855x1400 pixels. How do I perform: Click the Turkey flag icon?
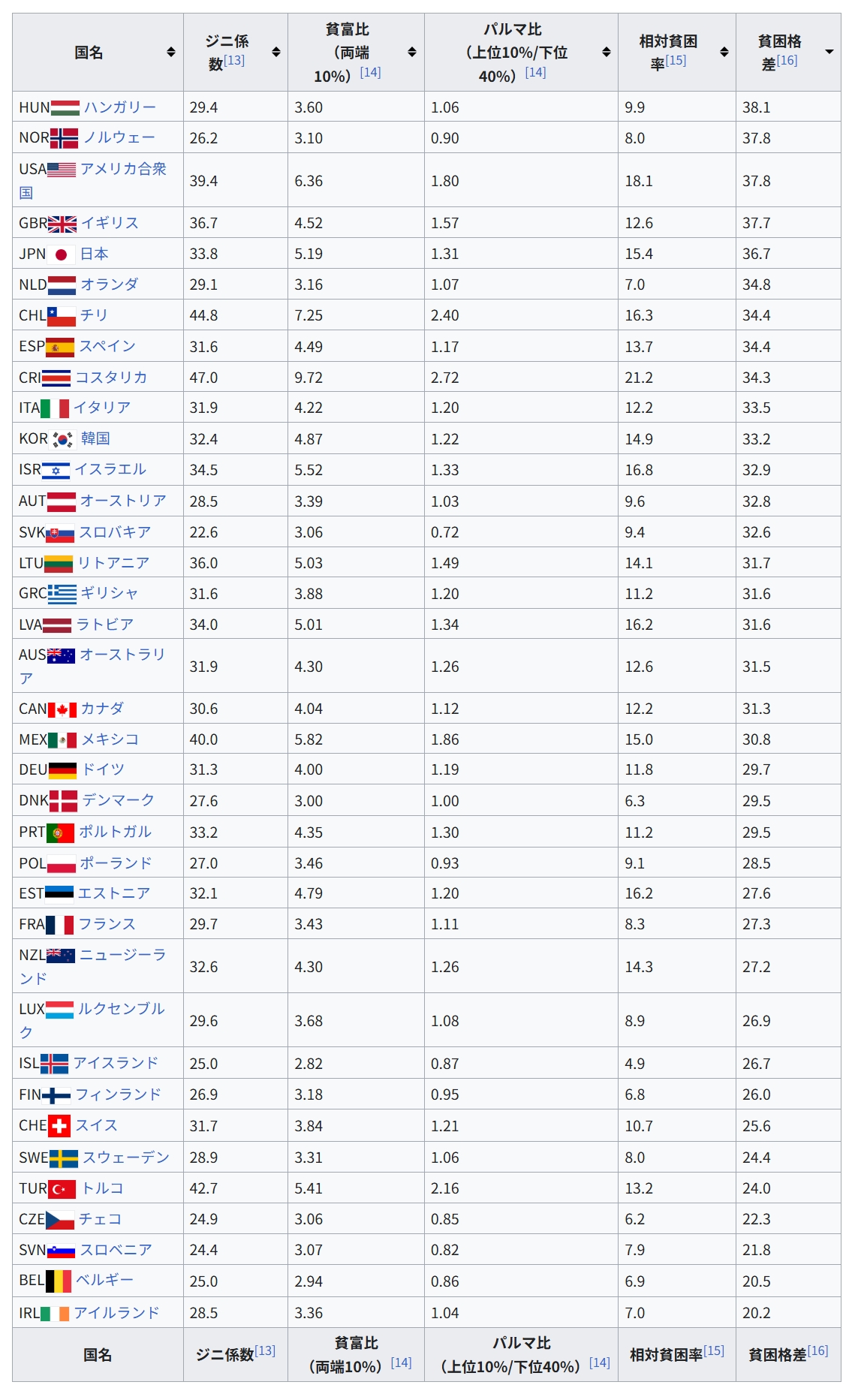click(x=62, y=1189)
